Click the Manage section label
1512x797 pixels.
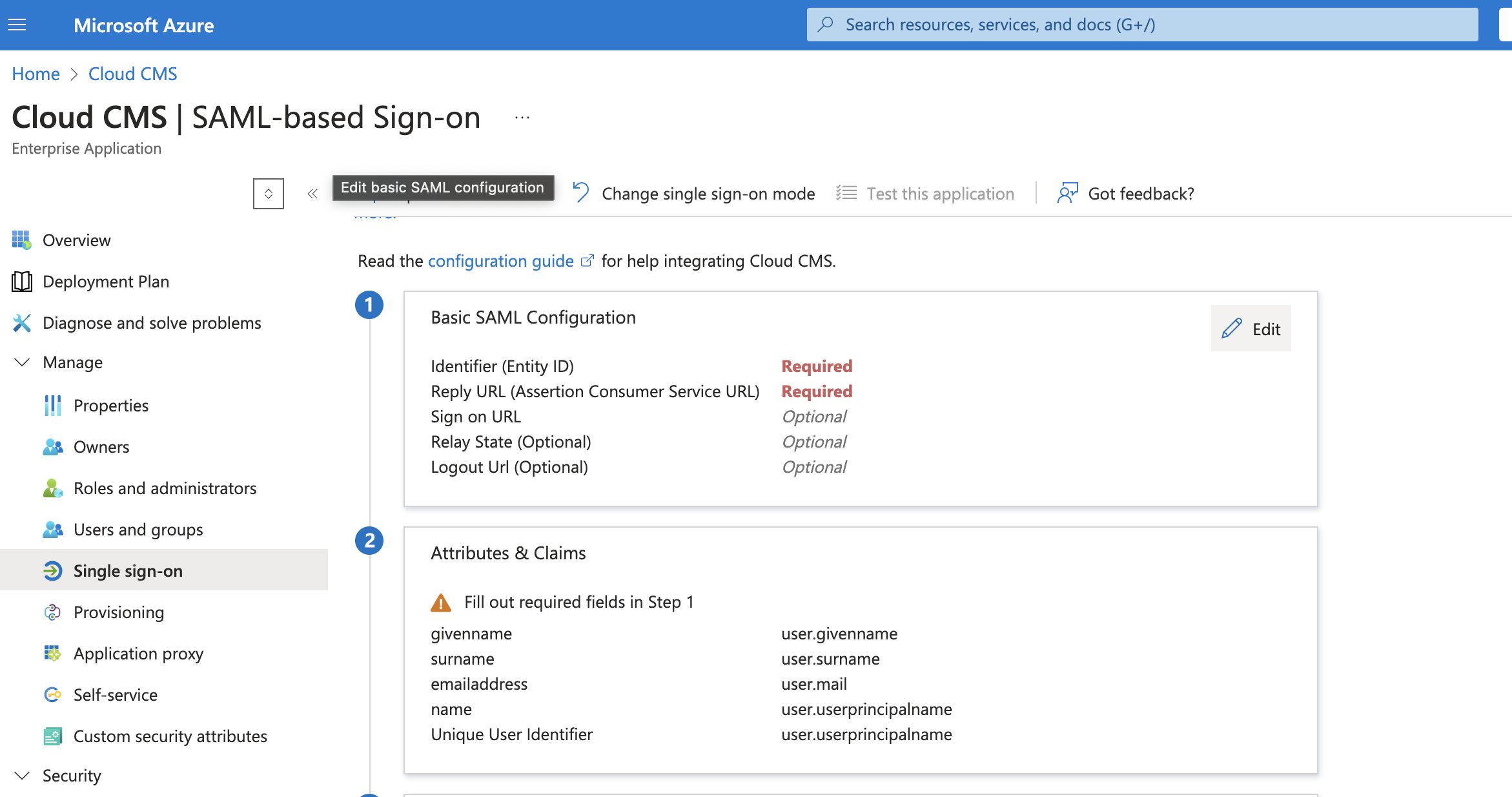pyautogui.click(x=72, y=362)
